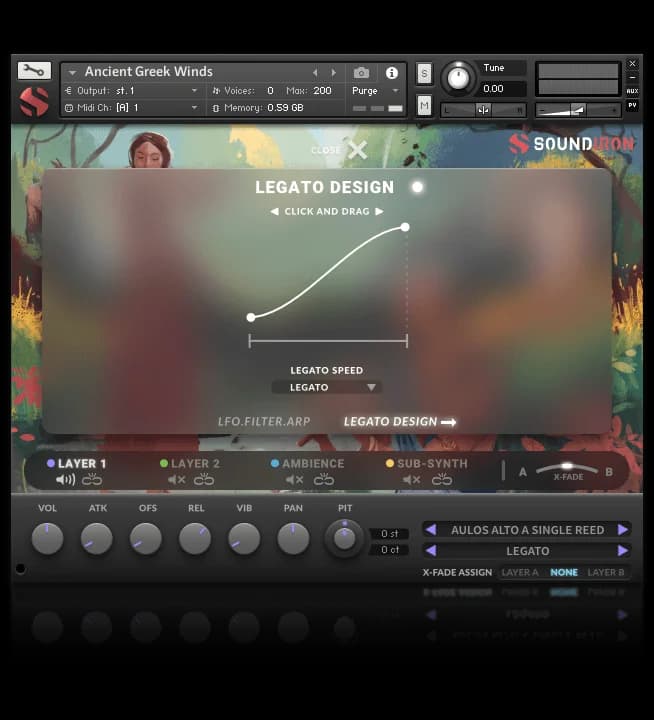
Task: Toggle the Legato Design power light
Action: [x=417, y=187]
